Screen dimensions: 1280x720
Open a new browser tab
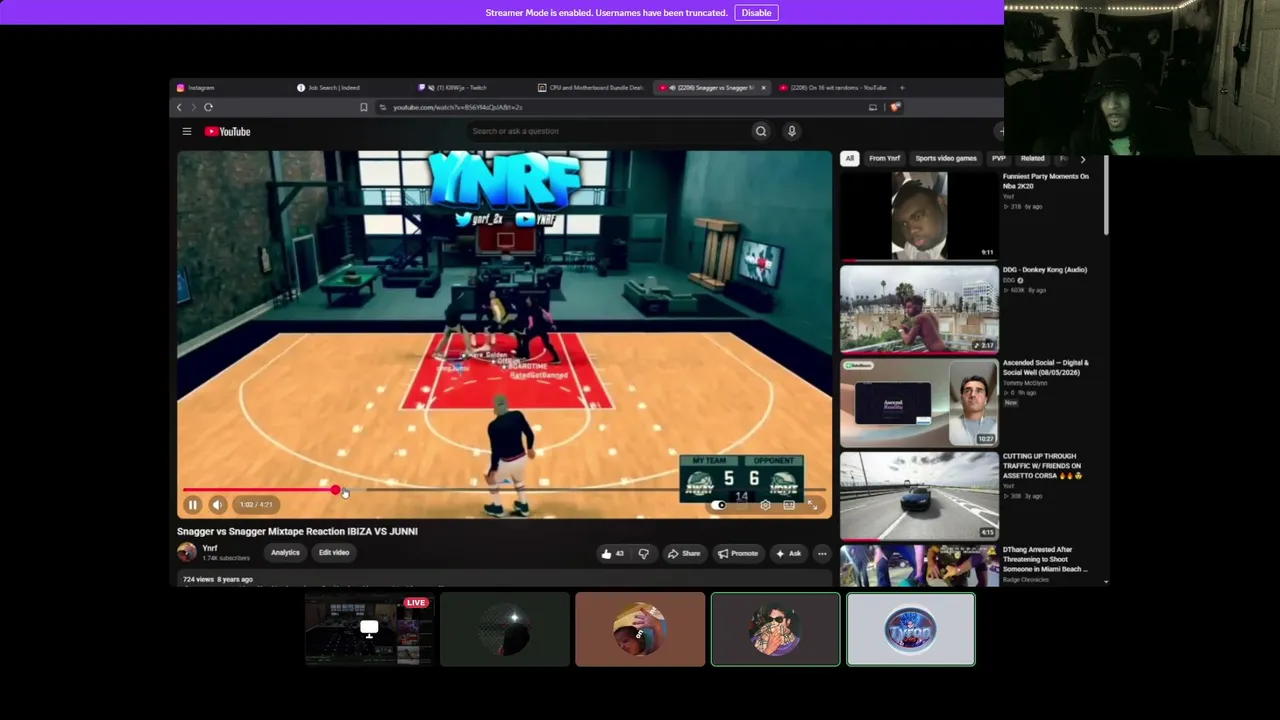point(901,88)
